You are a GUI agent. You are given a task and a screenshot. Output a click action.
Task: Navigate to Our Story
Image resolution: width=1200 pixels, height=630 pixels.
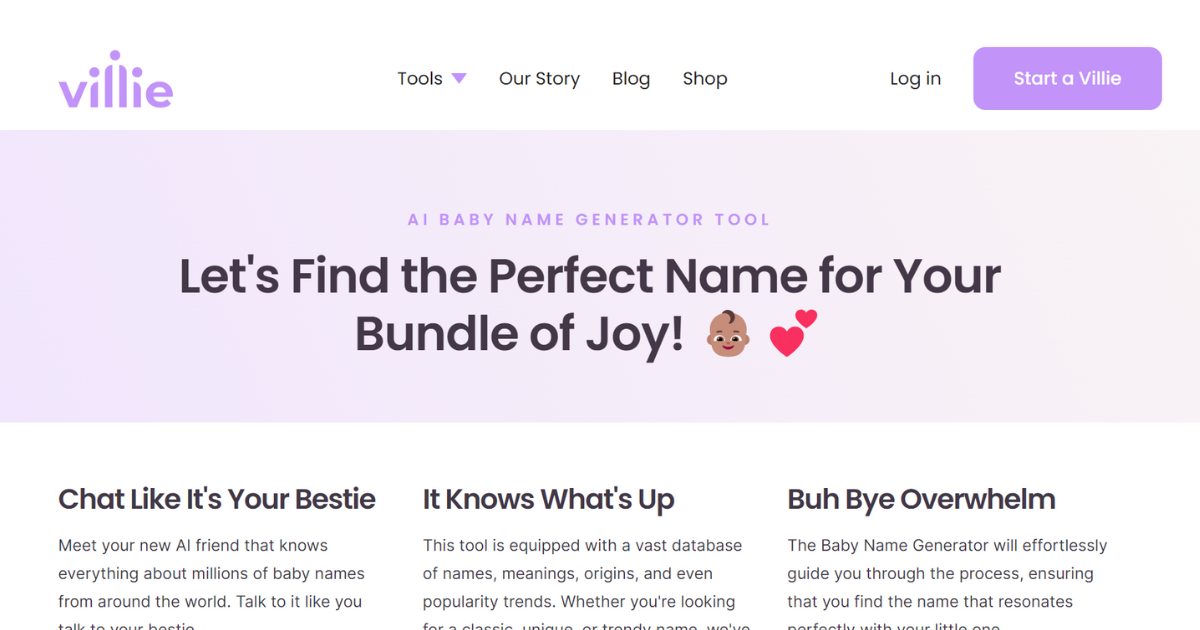click(x=539, y=78)
